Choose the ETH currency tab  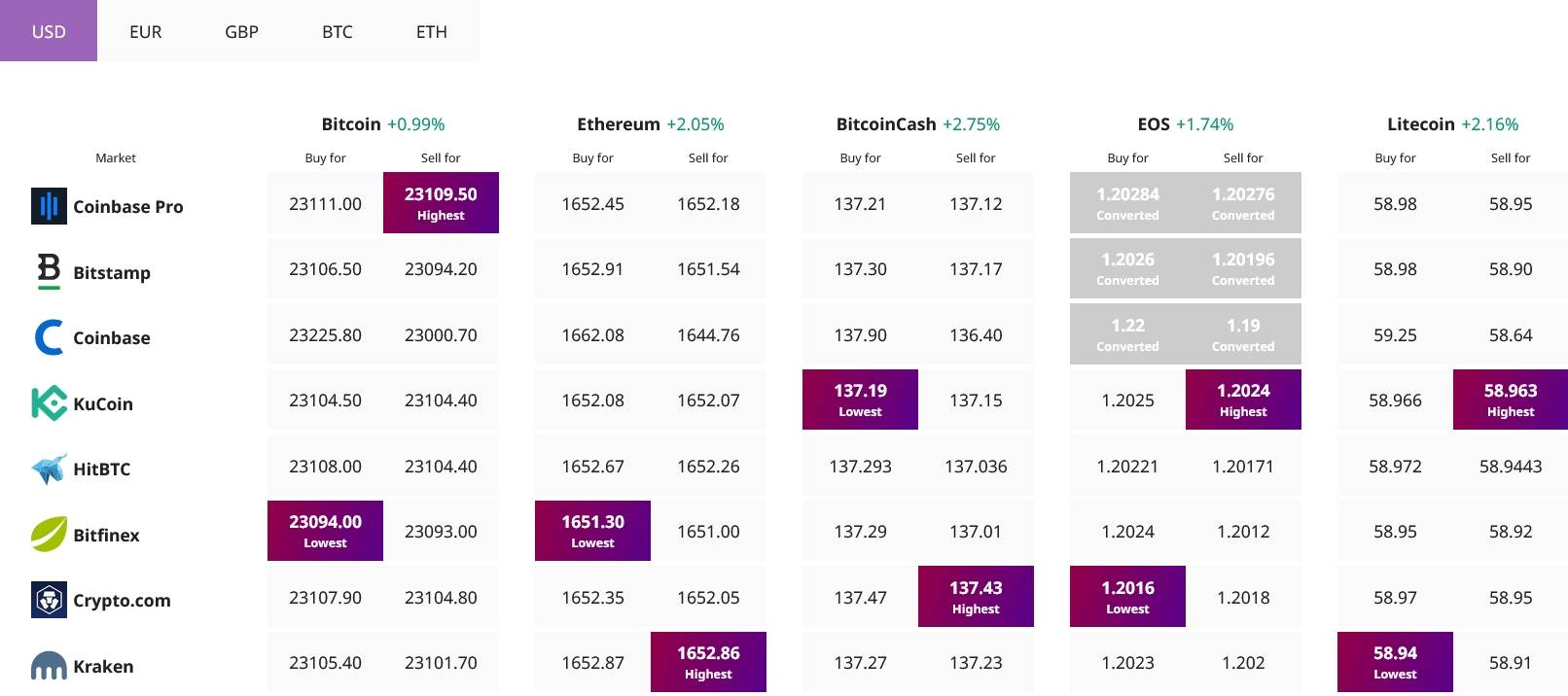pos(431,31)
